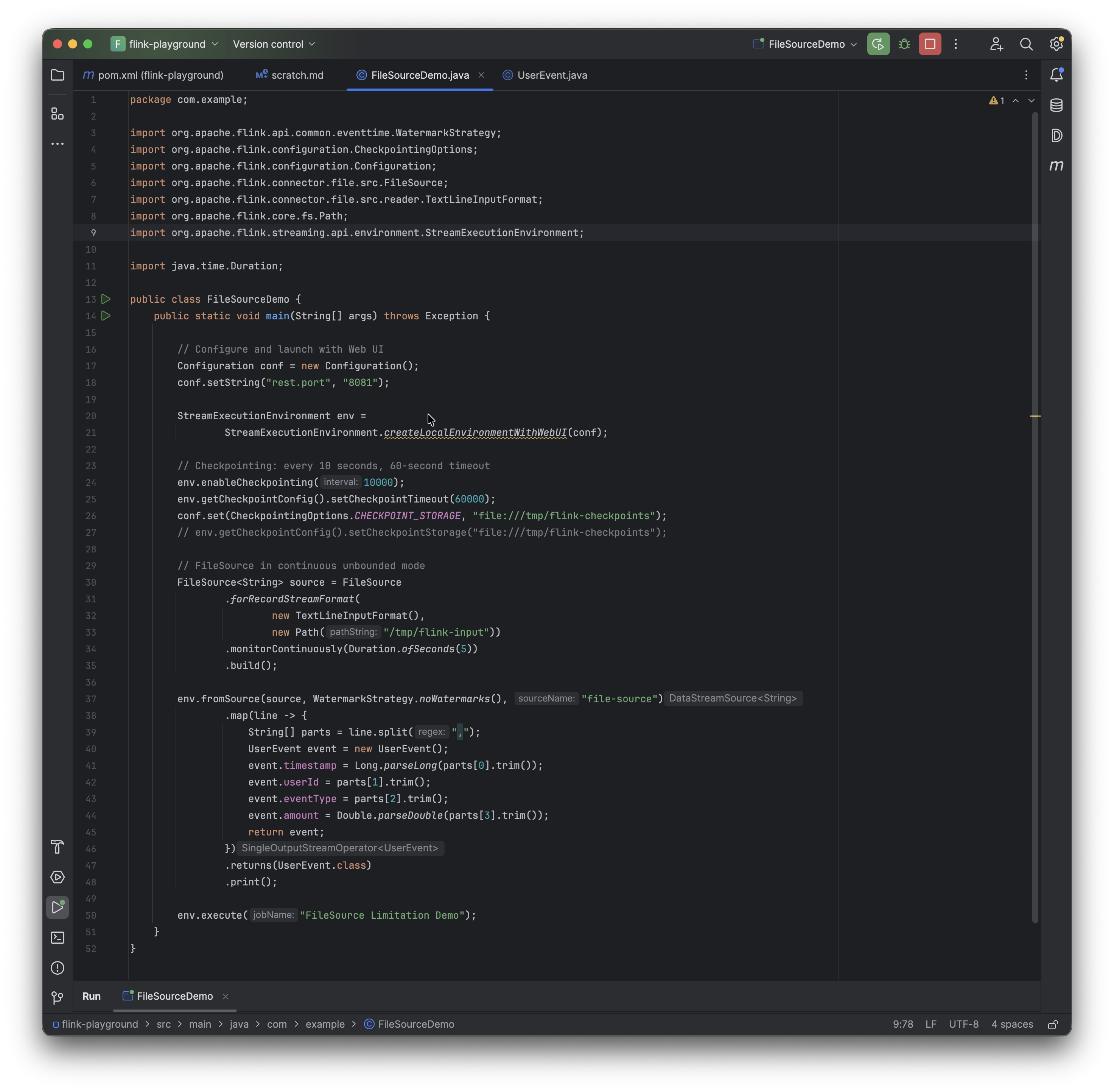Stop the running FileSourceDemo process
Viewport: 1114px width, 1092px height.
[930, 44]
